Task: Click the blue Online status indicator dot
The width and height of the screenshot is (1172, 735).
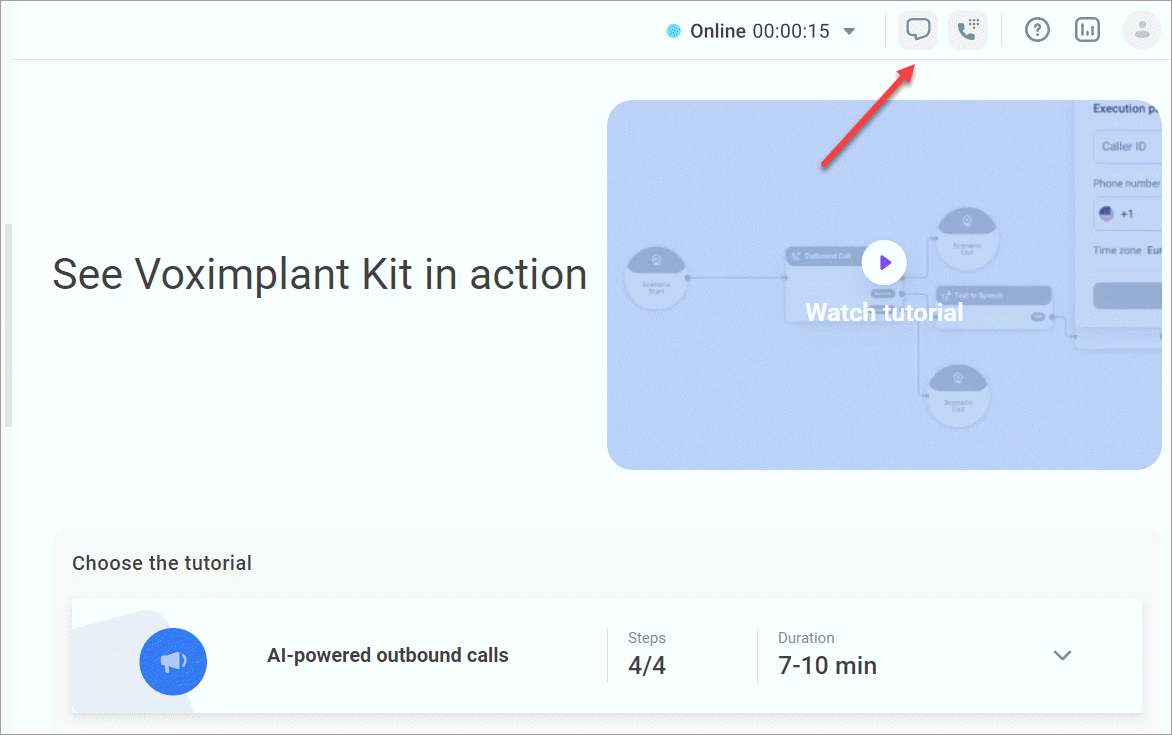Action: (x=673, y=31)
